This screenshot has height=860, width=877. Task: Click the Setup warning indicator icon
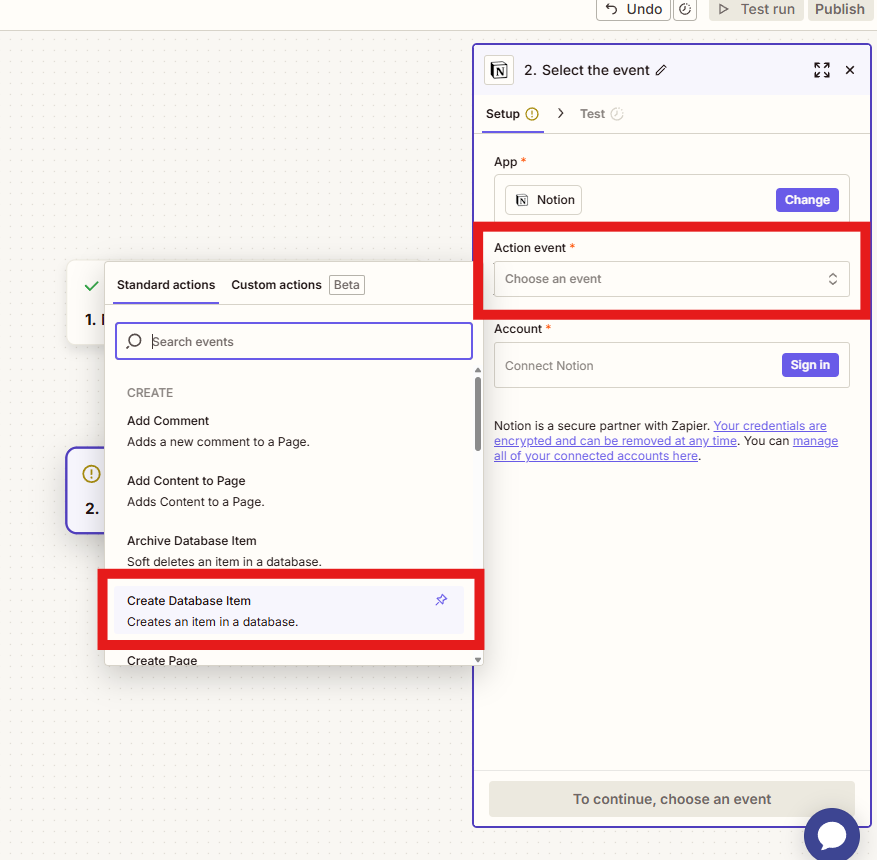tap(532, 114)
